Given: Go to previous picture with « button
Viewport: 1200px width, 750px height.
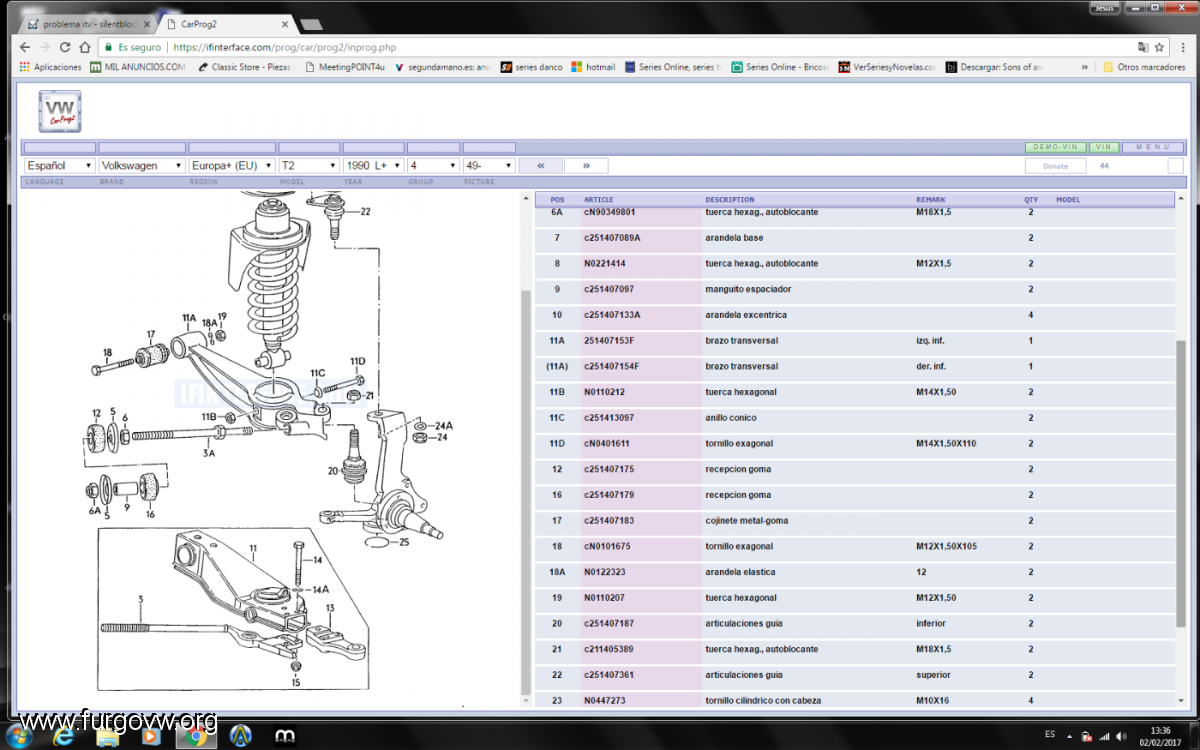Looking at the screenshot, I should [541, 165].
